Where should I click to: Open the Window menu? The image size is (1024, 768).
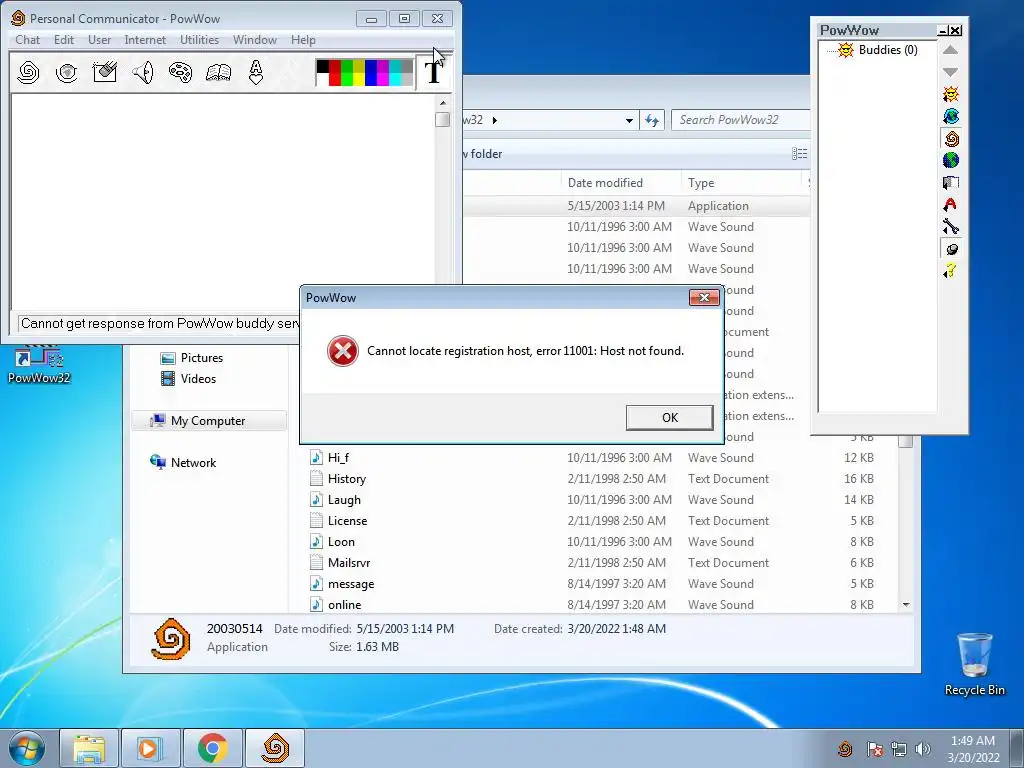(x=255, y=40)
